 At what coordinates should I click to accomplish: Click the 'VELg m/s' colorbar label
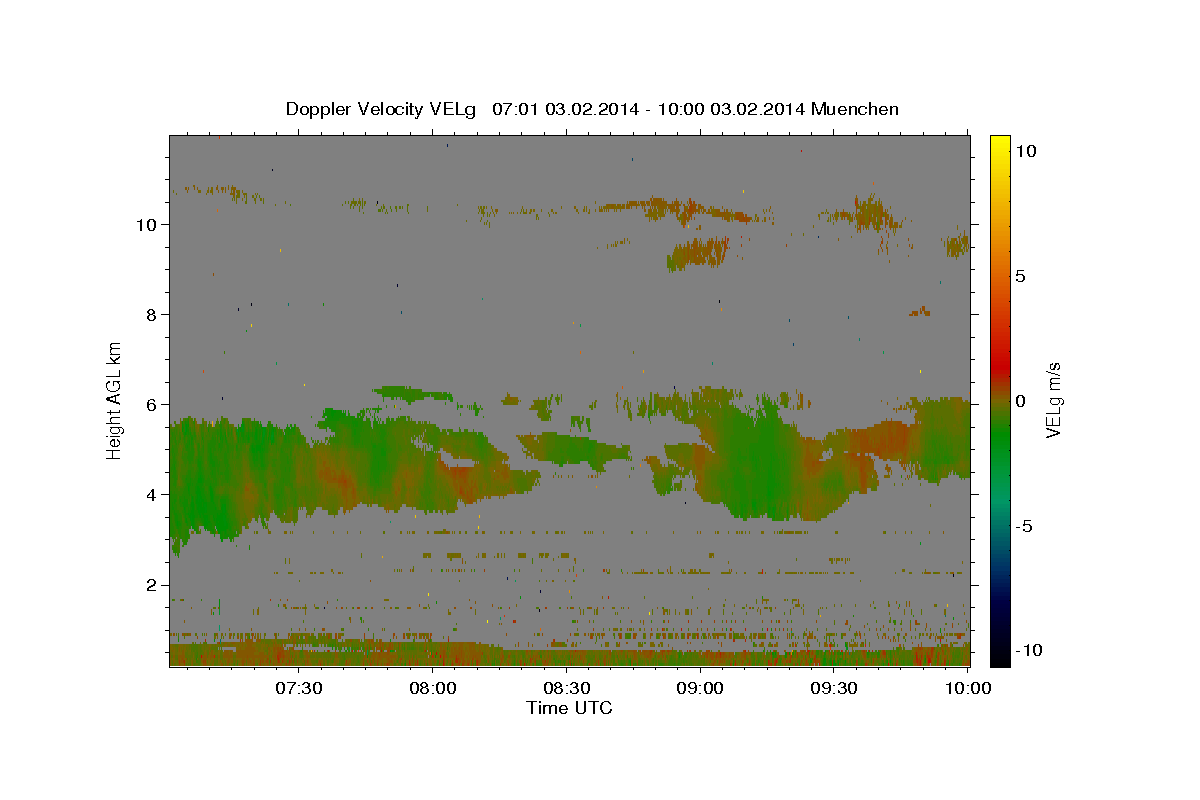click(1053, 401)
